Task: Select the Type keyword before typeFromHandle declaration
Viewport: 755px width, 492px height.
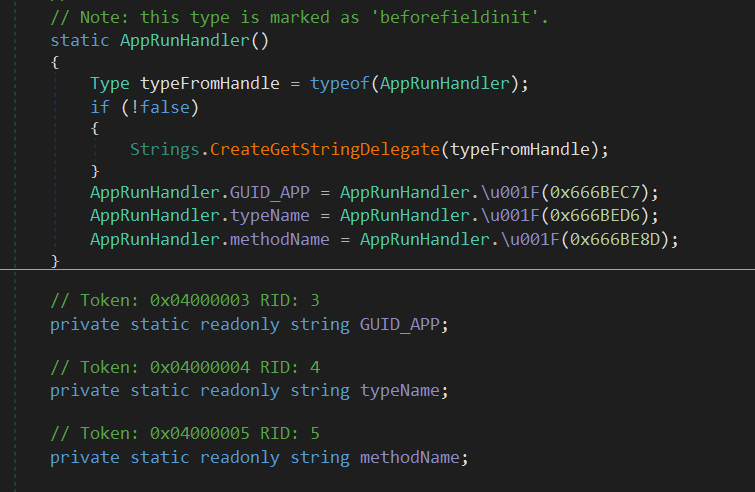Action: [x=110, y=85]
